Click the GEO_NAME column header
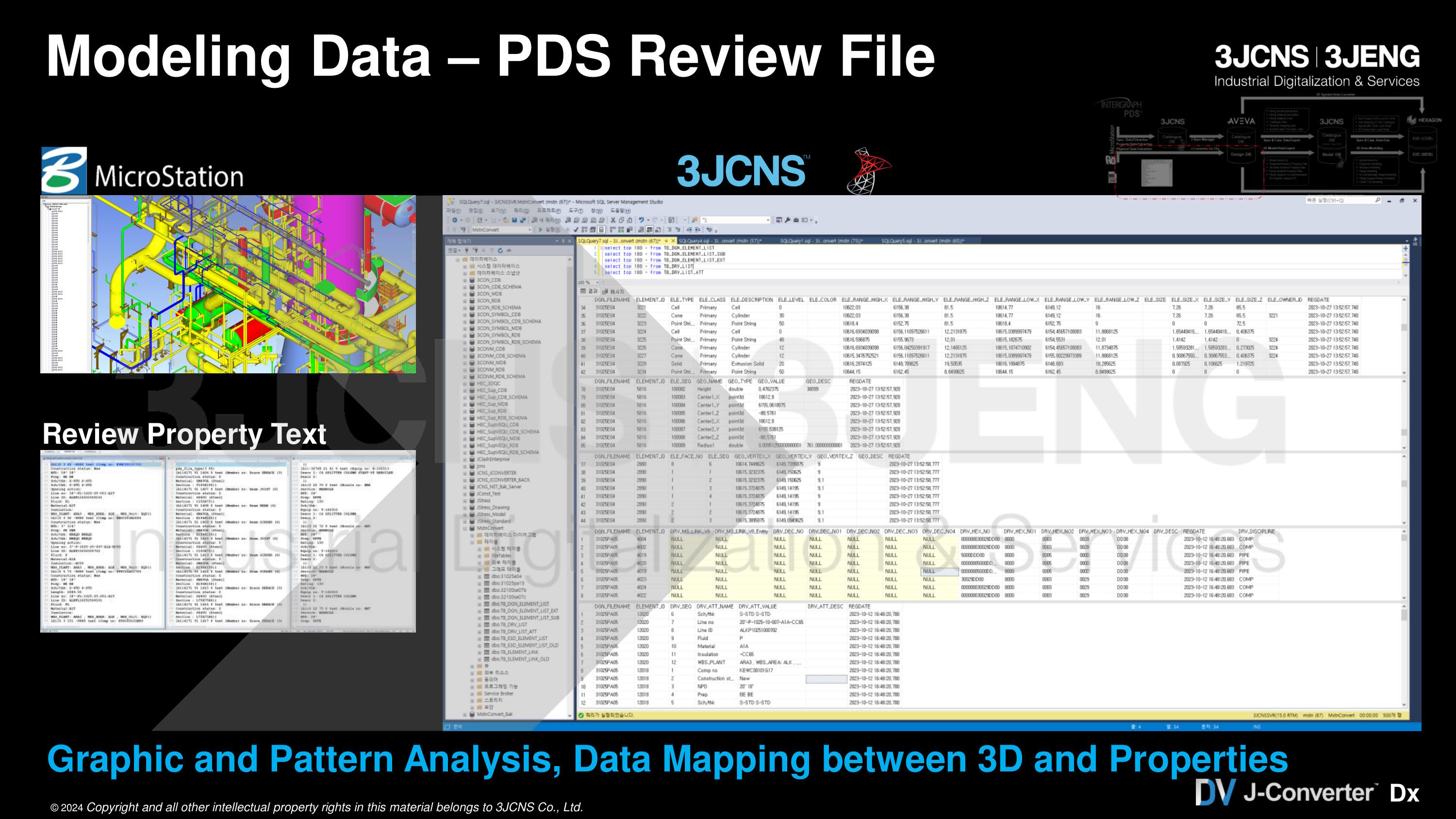The image size is (1456, 819). 710,381
